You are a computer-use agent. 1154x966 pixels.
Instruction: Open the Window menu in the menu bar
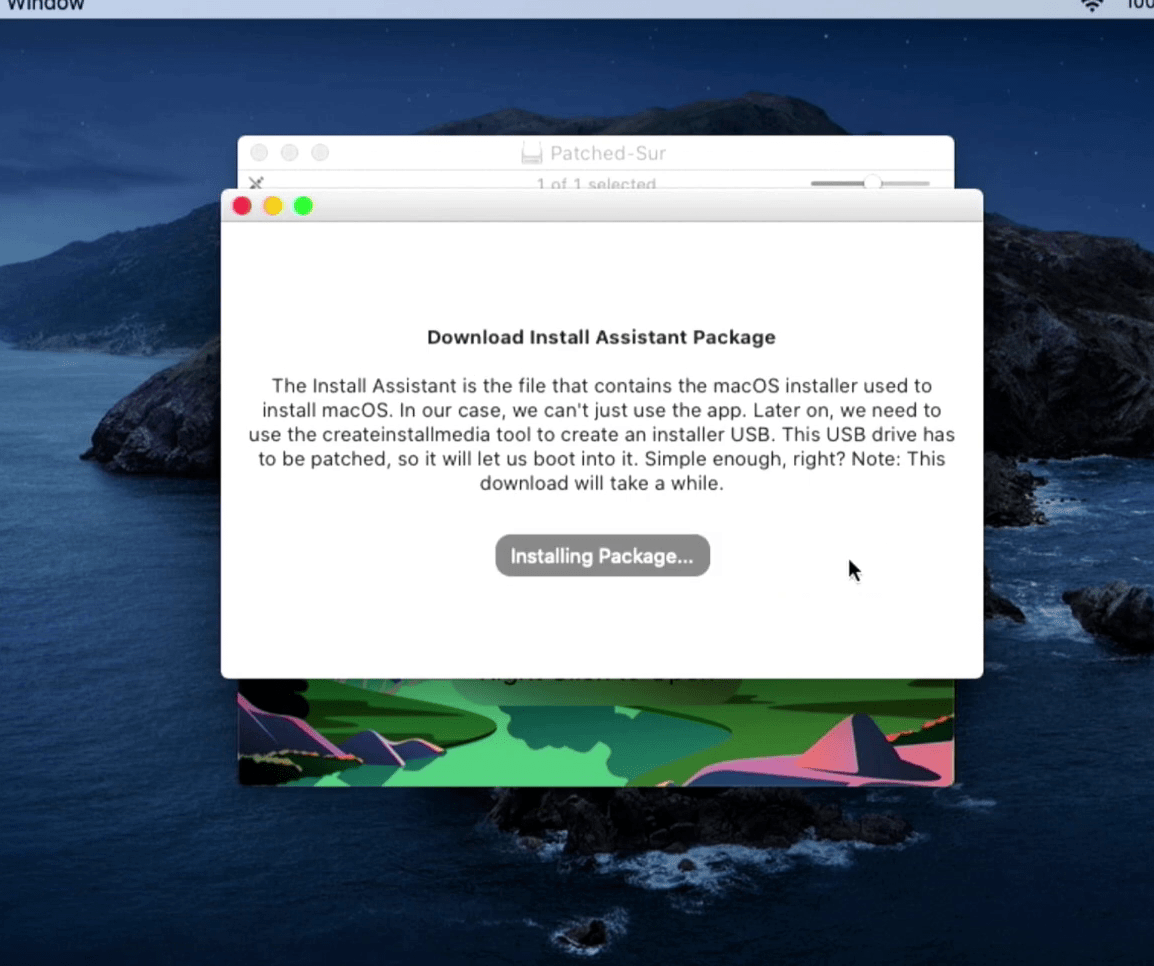(46, 6)
